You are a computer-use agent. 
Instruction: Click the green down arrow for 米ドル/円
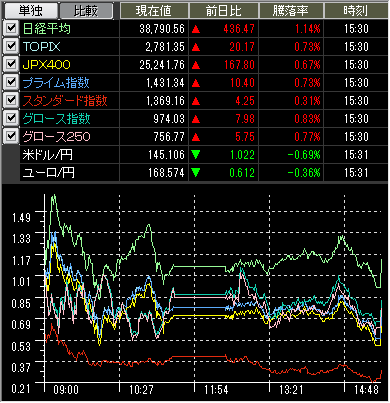[x=196, y=155]
